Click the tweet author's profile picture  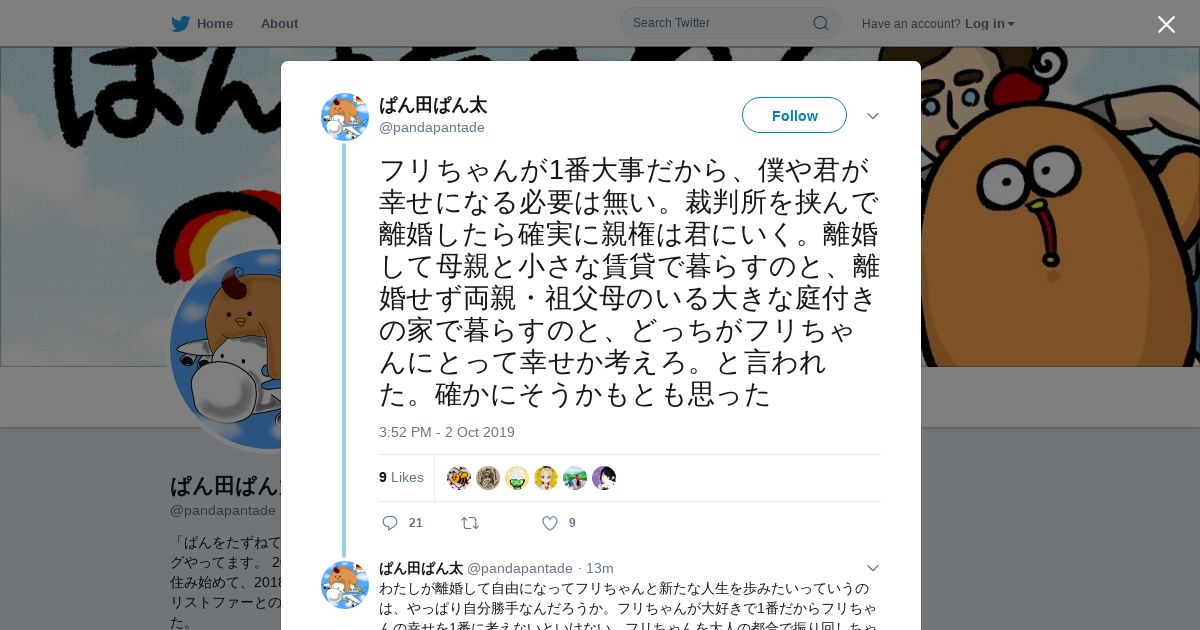point(345,117)
